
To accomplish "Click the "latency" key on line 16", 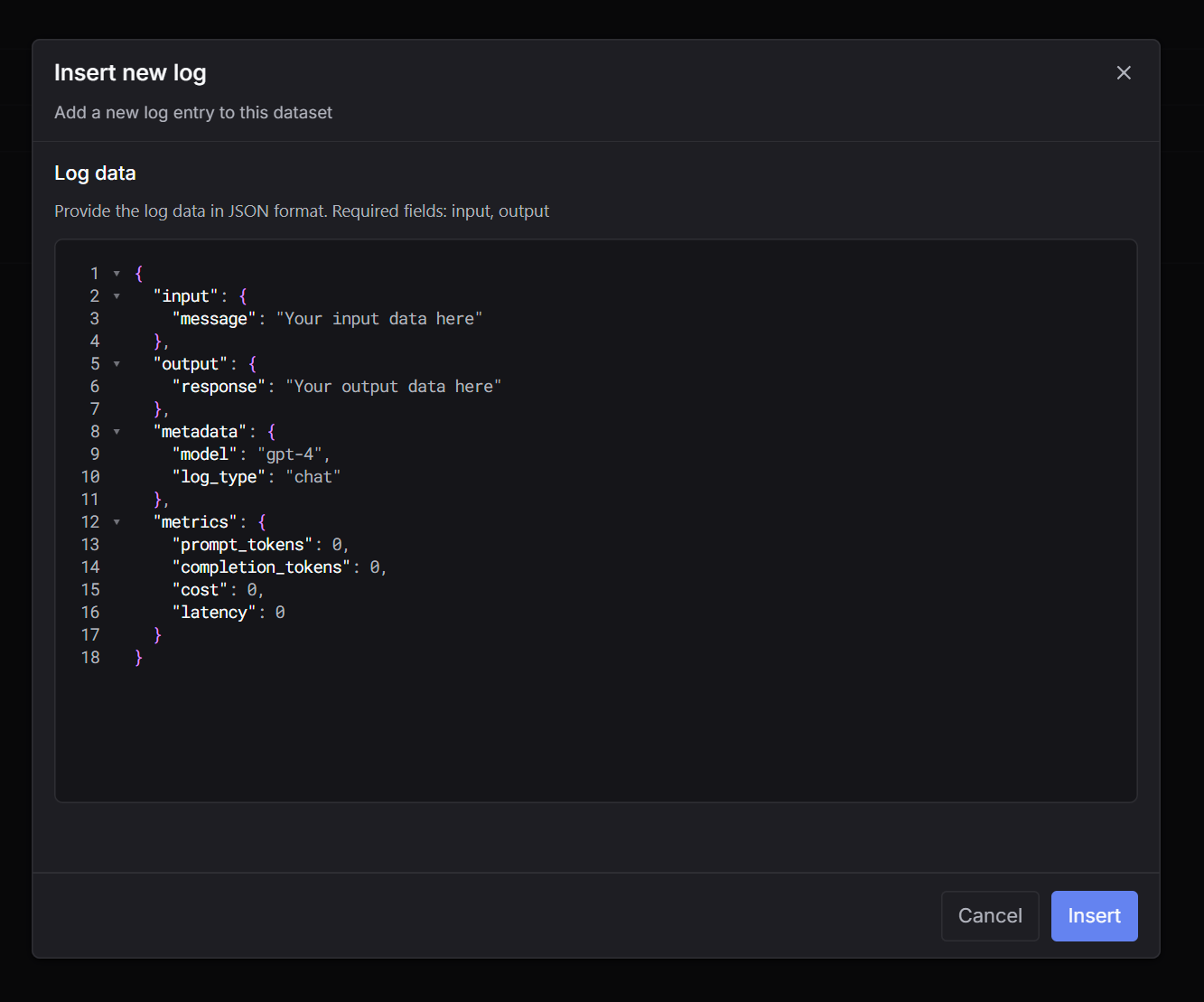I will point(214,613).
